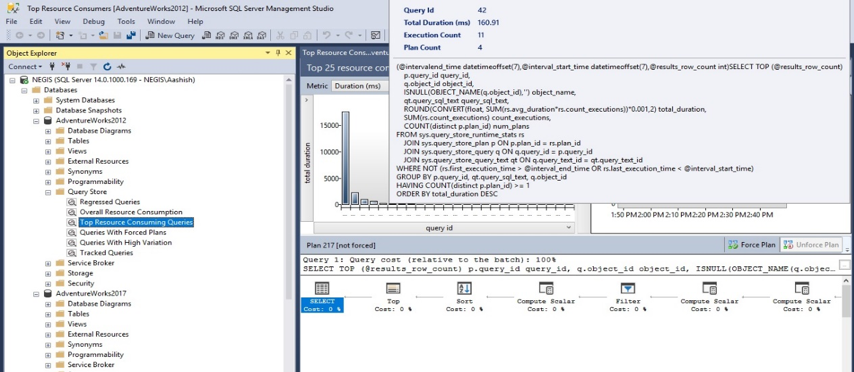Image resolution: width=854 pixels, height=372 pixels.
Task: Collapse the AdventureWorks2012 database node
Action: (36, 120)
